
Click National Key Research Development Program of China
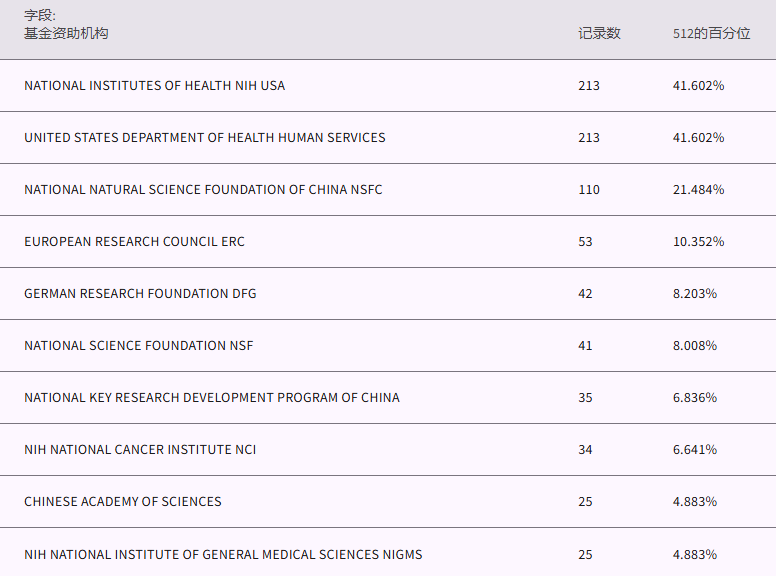click(x=211, y=398)
